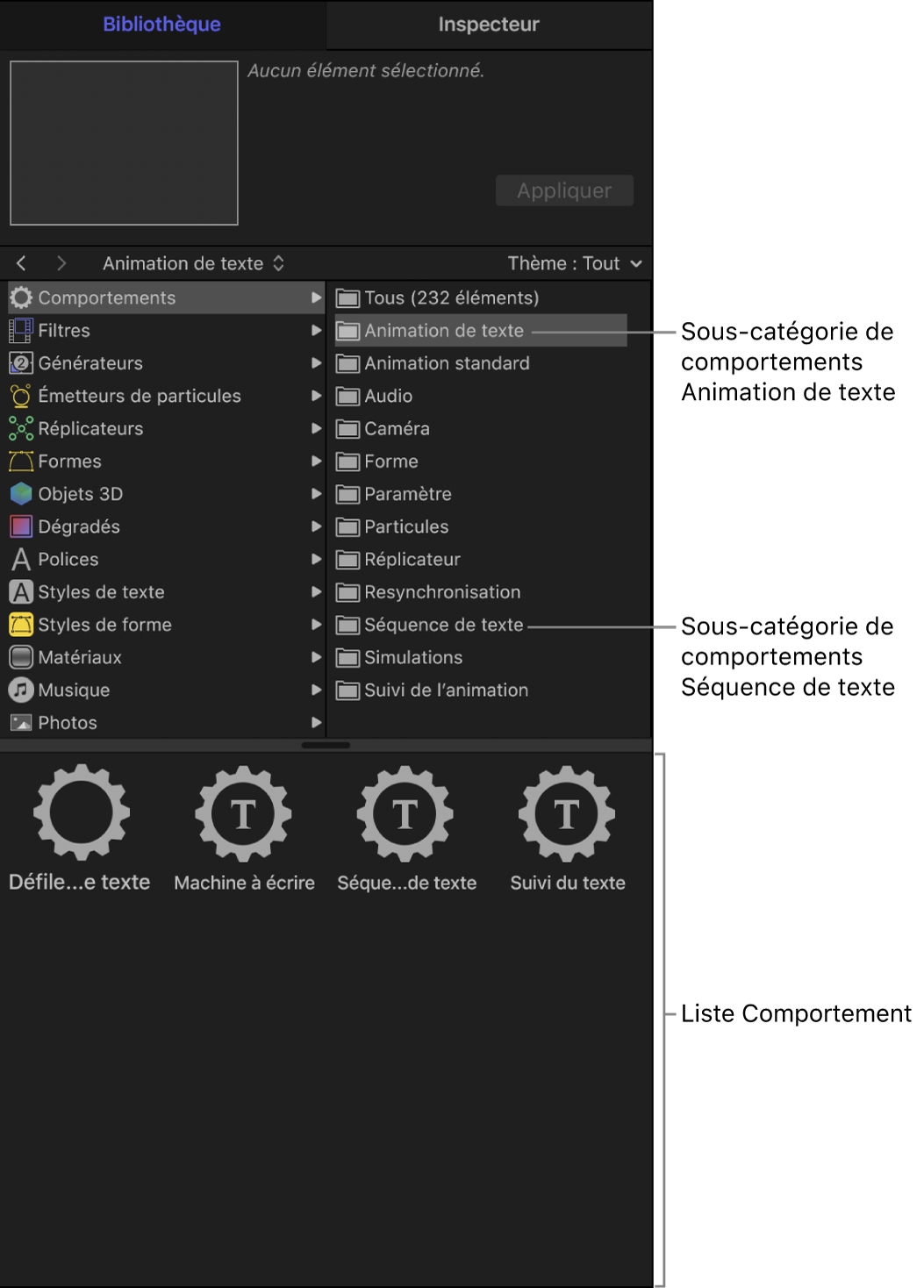This screenshot has height=1288, width=924.
Task: Select the Suivi du texte behavior icon
Action: 567,813
